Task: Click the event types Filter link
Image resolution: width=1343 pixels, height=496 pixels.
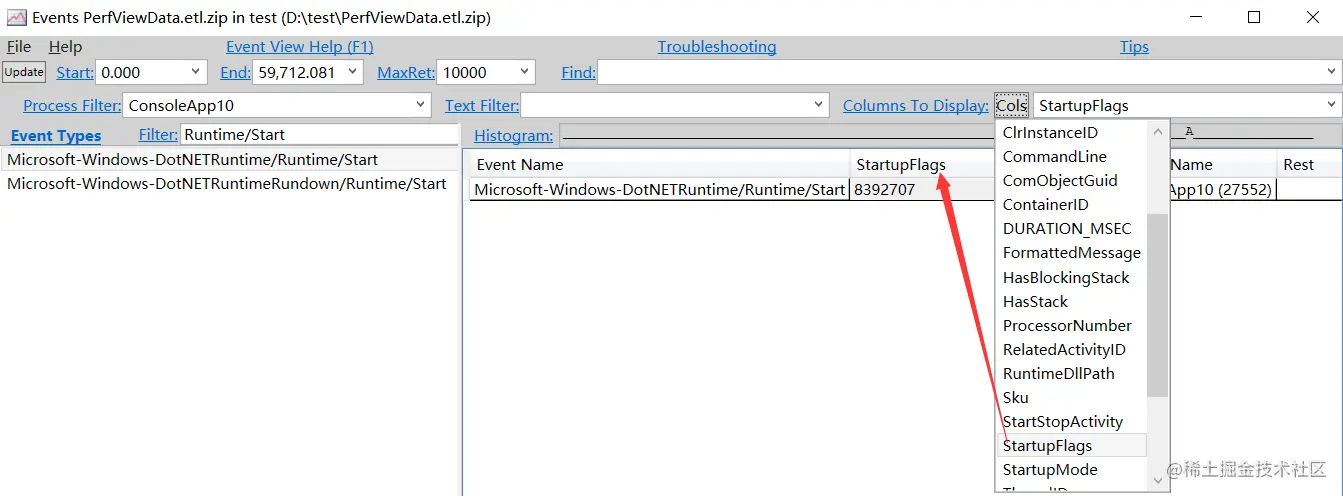Action: click(158, 135)
